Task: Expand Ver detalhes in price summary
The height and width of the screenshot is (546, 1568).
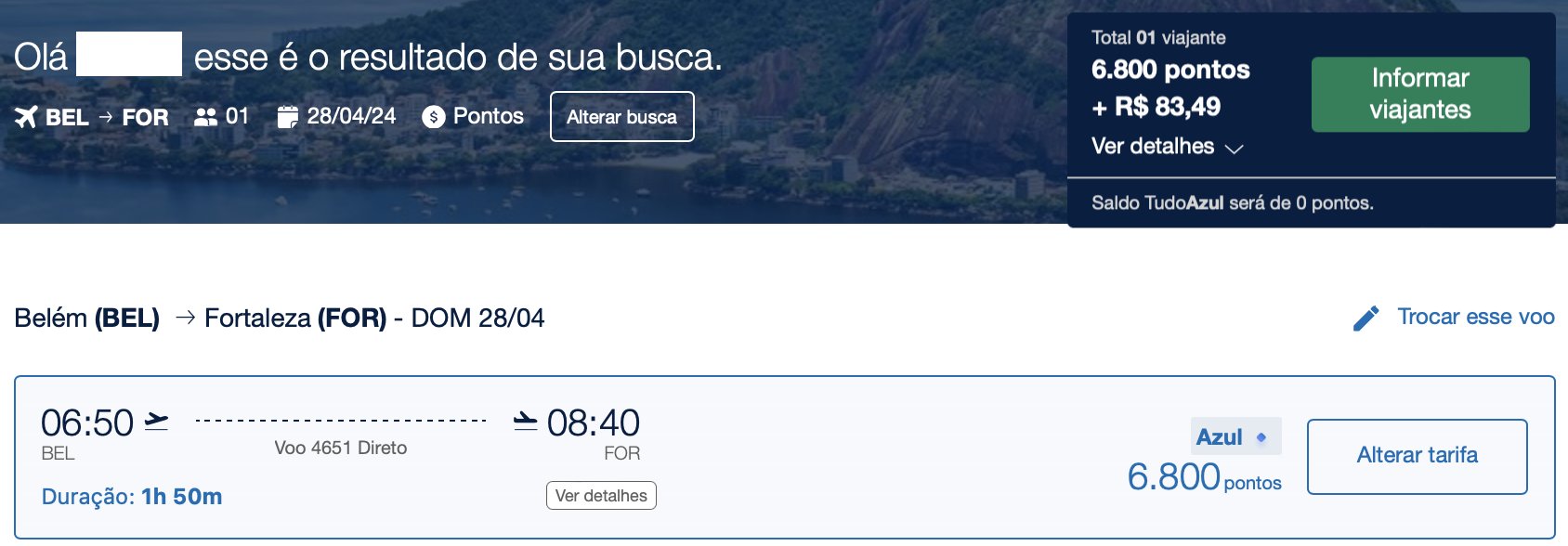Action: (x=1153, y=147)
